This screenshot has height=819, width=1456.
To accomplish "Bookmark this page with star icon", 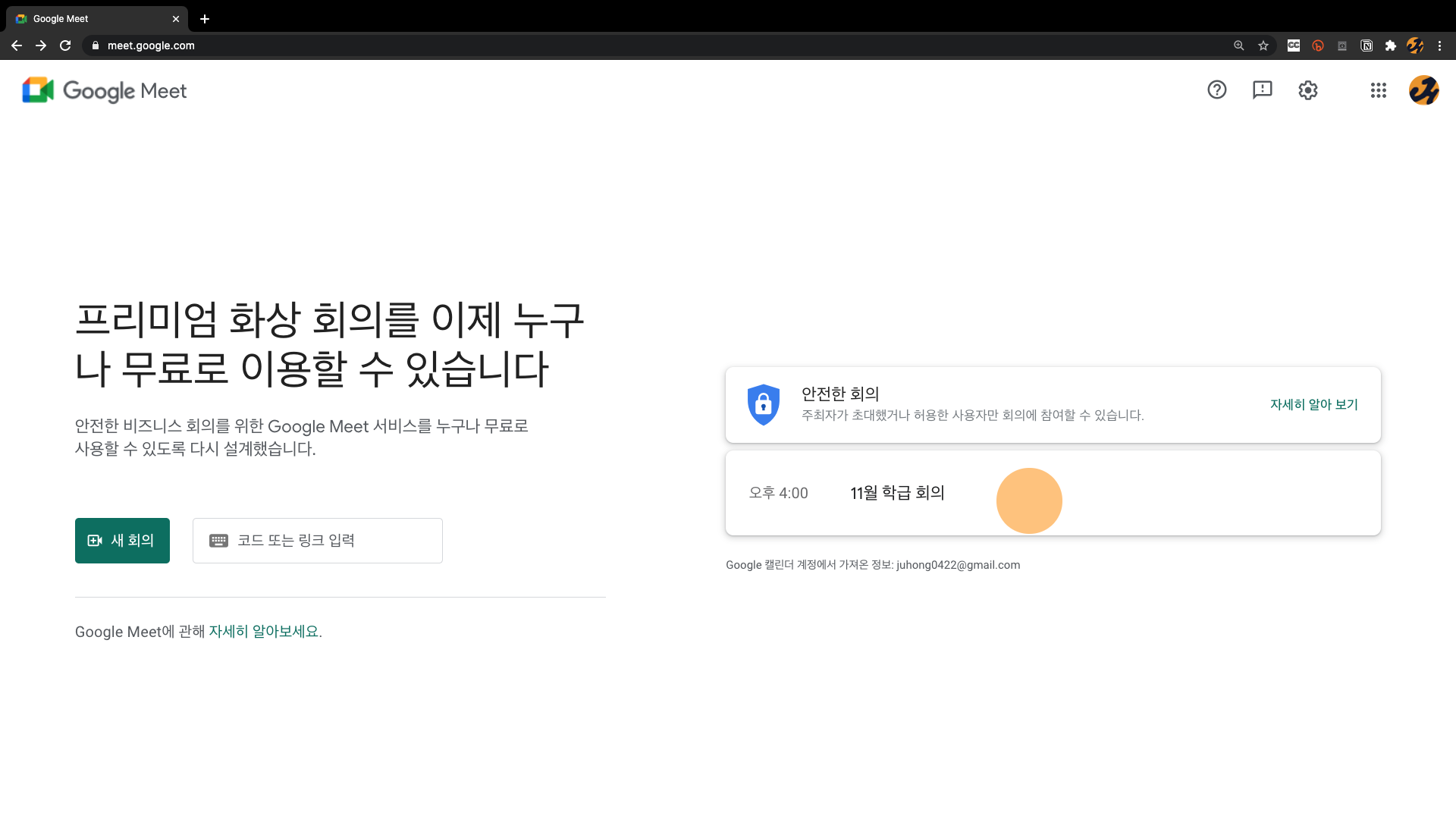I will (1263, 45).
